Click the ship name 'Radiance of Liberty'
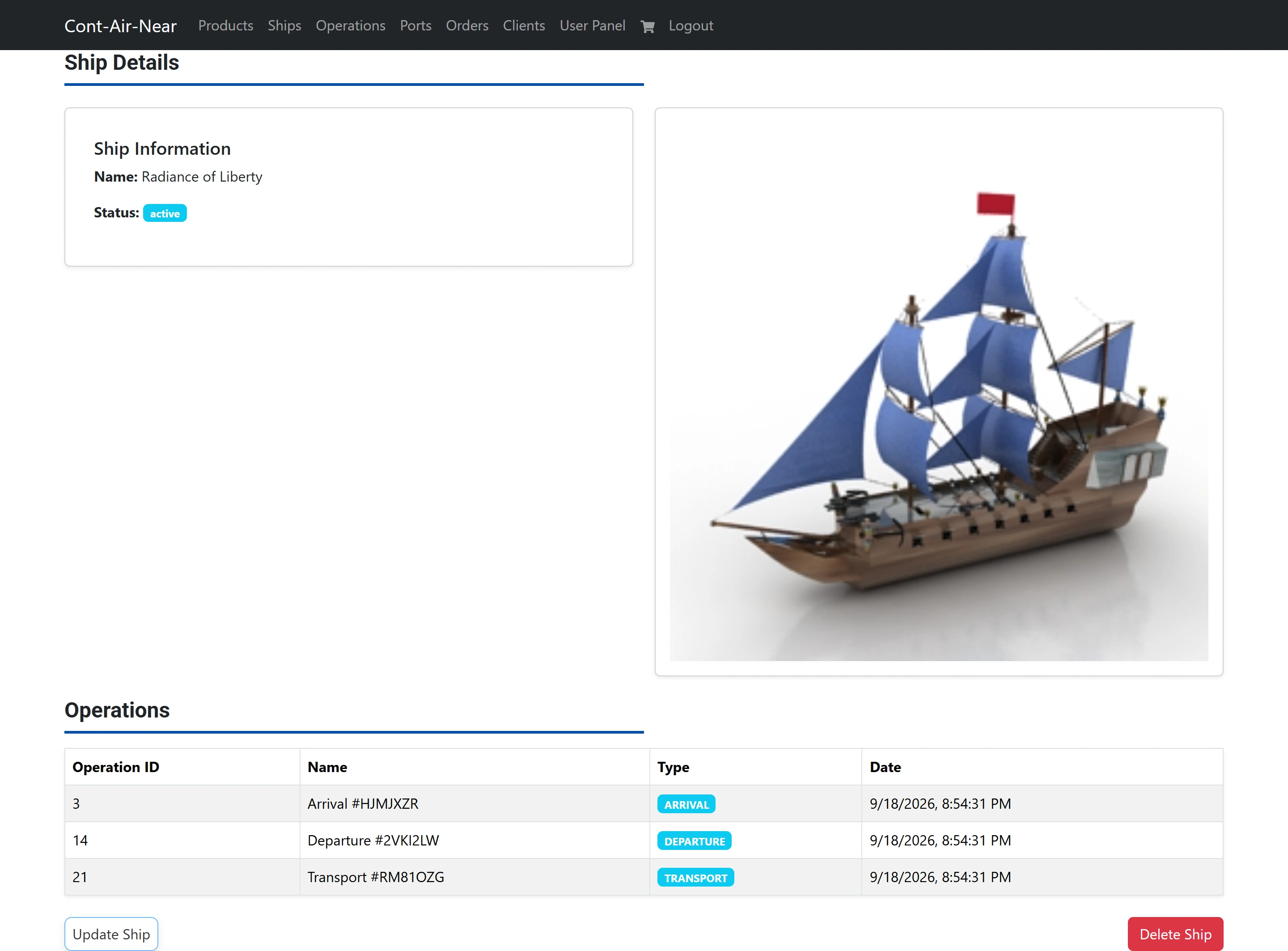This screenshot has width=1288, height=951. tap(202, 177)
